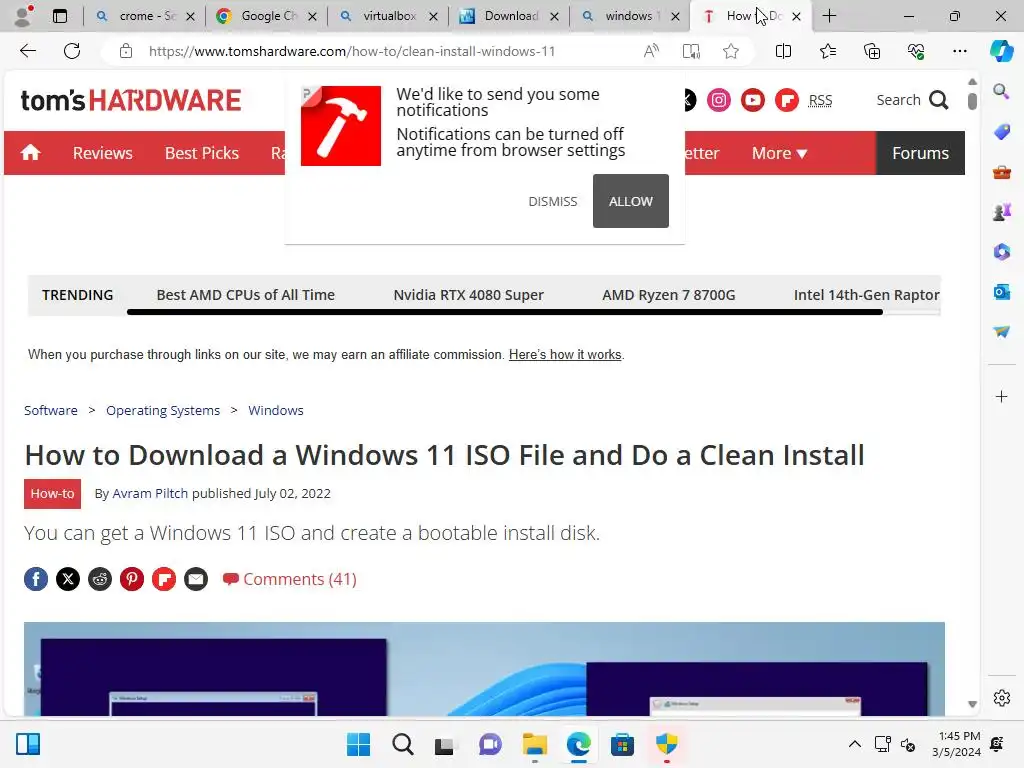Open the Edge profile icon
The height and width of the screenshot is (768, 1024).
(23, 16)
